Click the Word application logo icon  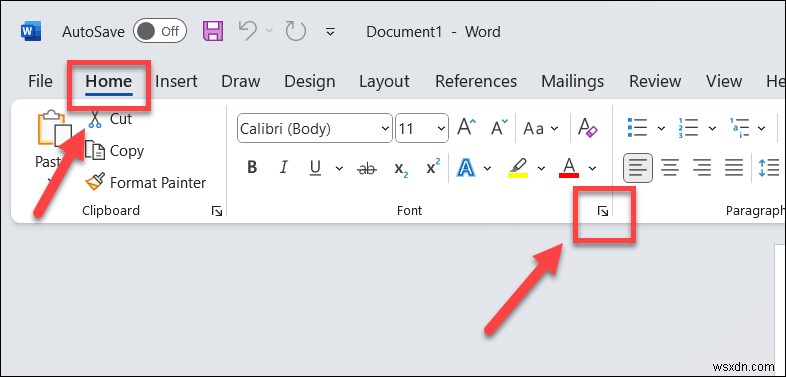click(31, 32)
